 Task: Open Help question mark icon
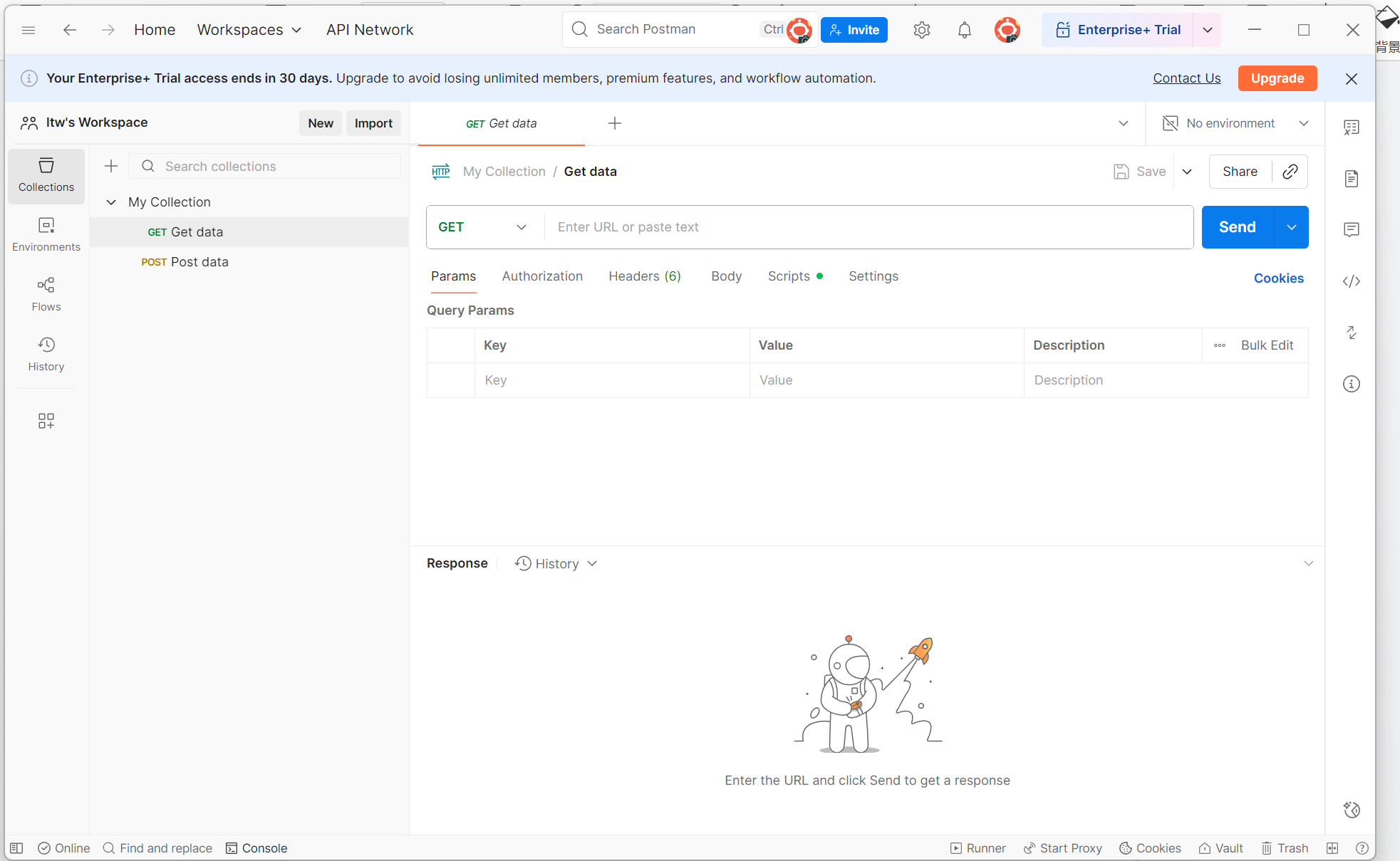(x=1362, y=848)
